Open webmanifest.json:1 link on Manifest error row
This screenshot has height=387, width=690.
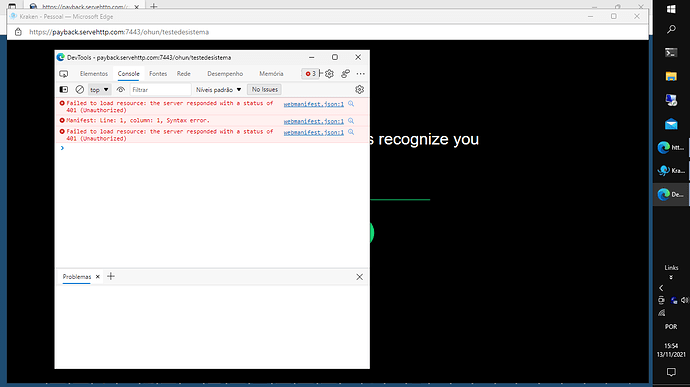[x=313, y=121]
